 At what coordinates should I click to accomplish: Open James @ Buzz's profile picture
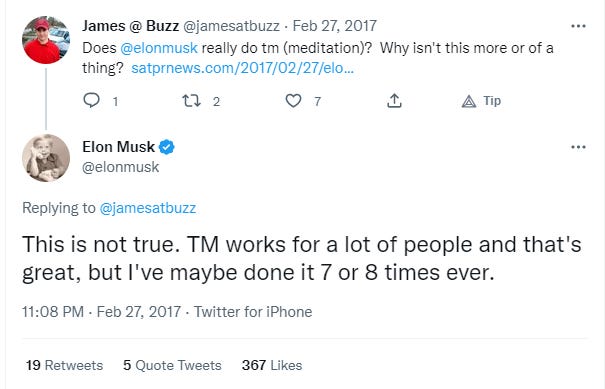[x=46, y=40]
